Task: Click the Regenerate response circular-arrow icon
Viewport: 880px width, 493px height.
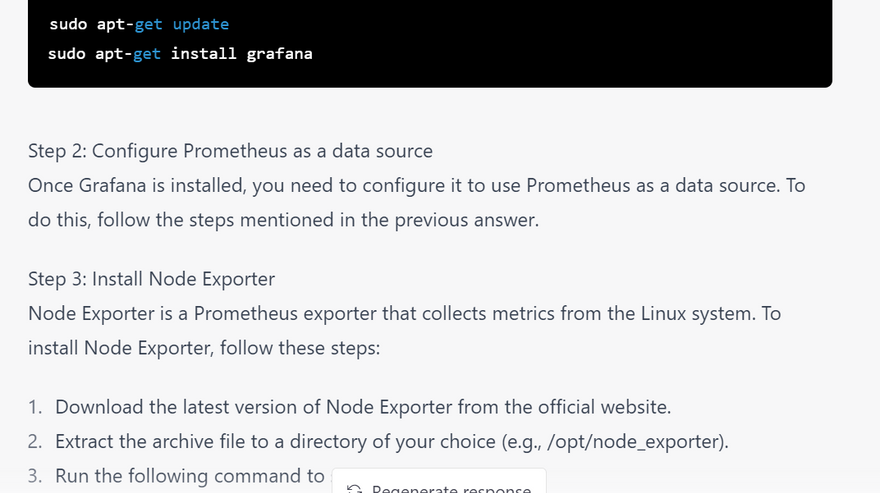Action: [x=354, y=489]
